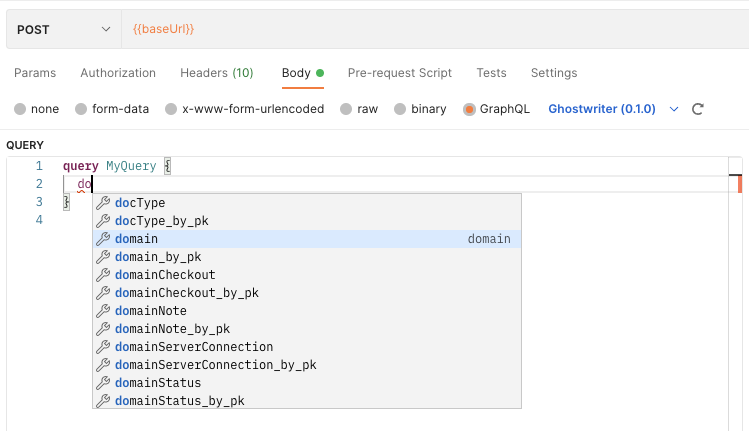Click the wrench icon beside docType_by_pk
The image size is (749, 431).
(x=103, y=221)
